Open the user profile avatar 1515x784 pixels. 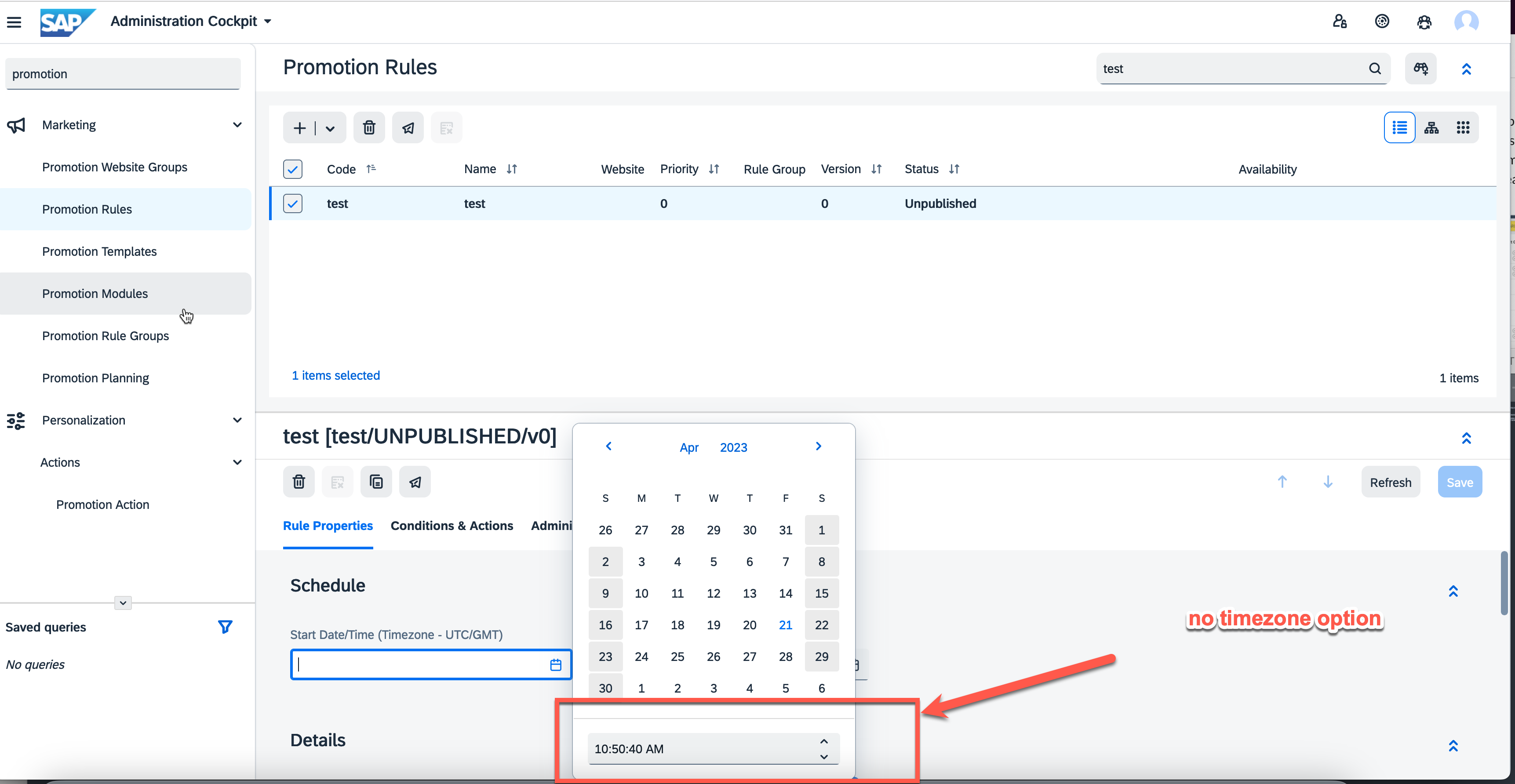[x=1466, y=22]
